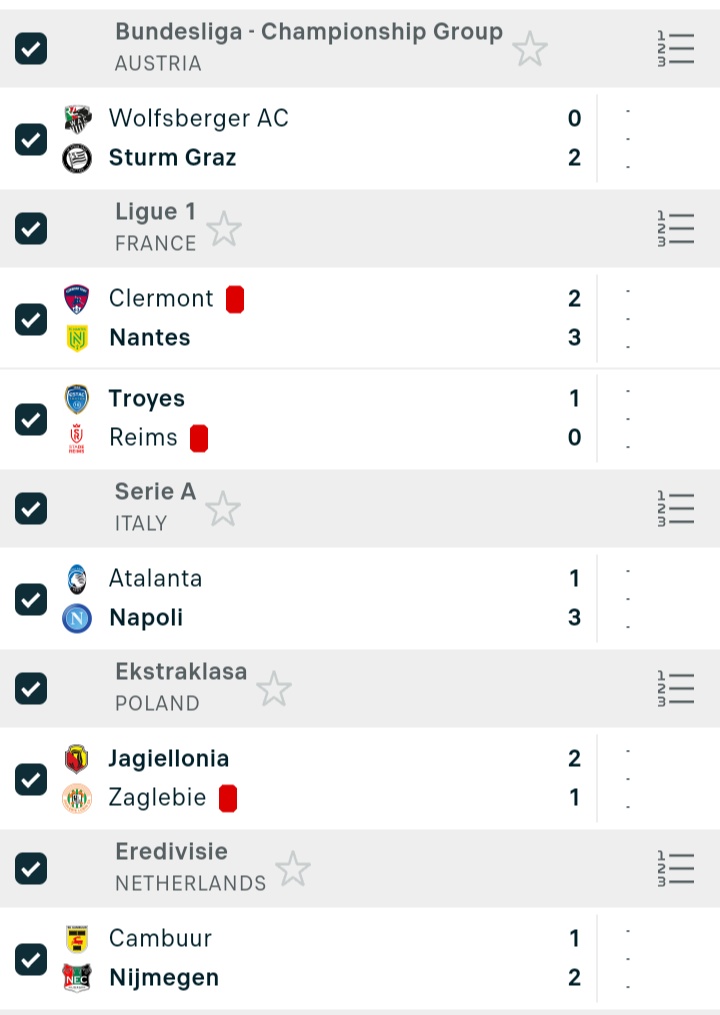Image resolution: width=720 pixels, height=1015 pixels.
Task: Click the Napoli club crest
Action: click(77, 618)
